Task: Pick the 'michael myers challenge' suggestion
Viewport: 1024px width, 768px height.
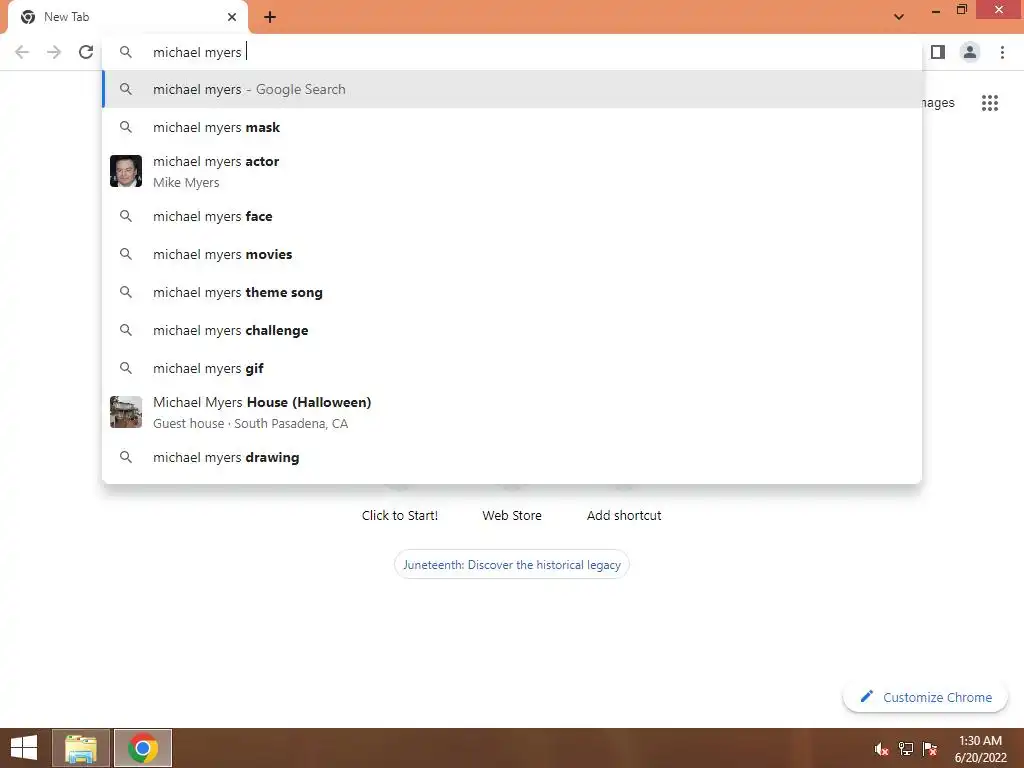Action: [512, 330]
